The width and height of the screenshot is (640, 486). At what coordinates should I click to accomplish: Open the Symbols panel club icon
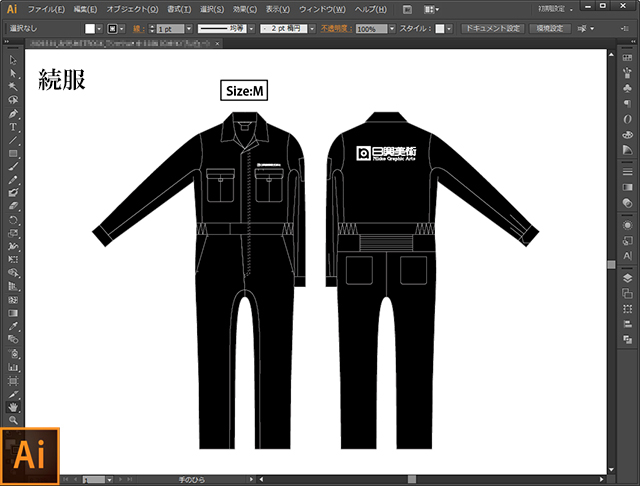pyautogui.click(x=627, y=88)
